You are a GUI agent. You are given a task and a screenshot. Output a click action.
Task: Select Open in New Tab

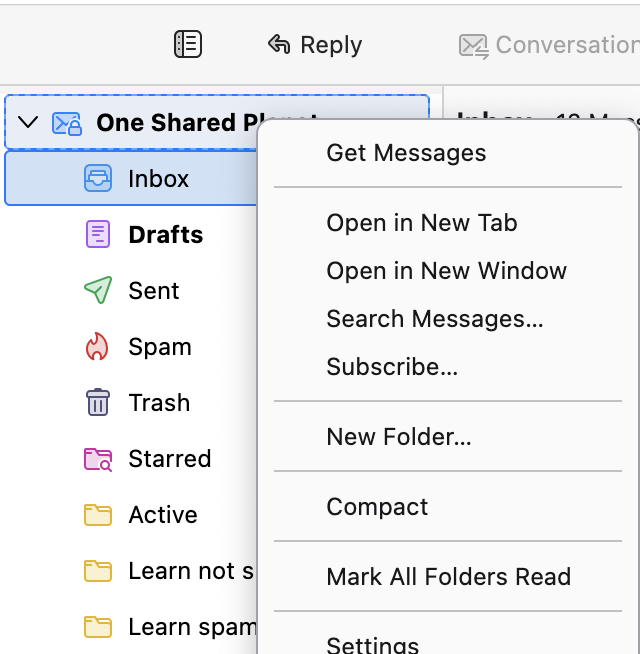(x=422, y=223)
